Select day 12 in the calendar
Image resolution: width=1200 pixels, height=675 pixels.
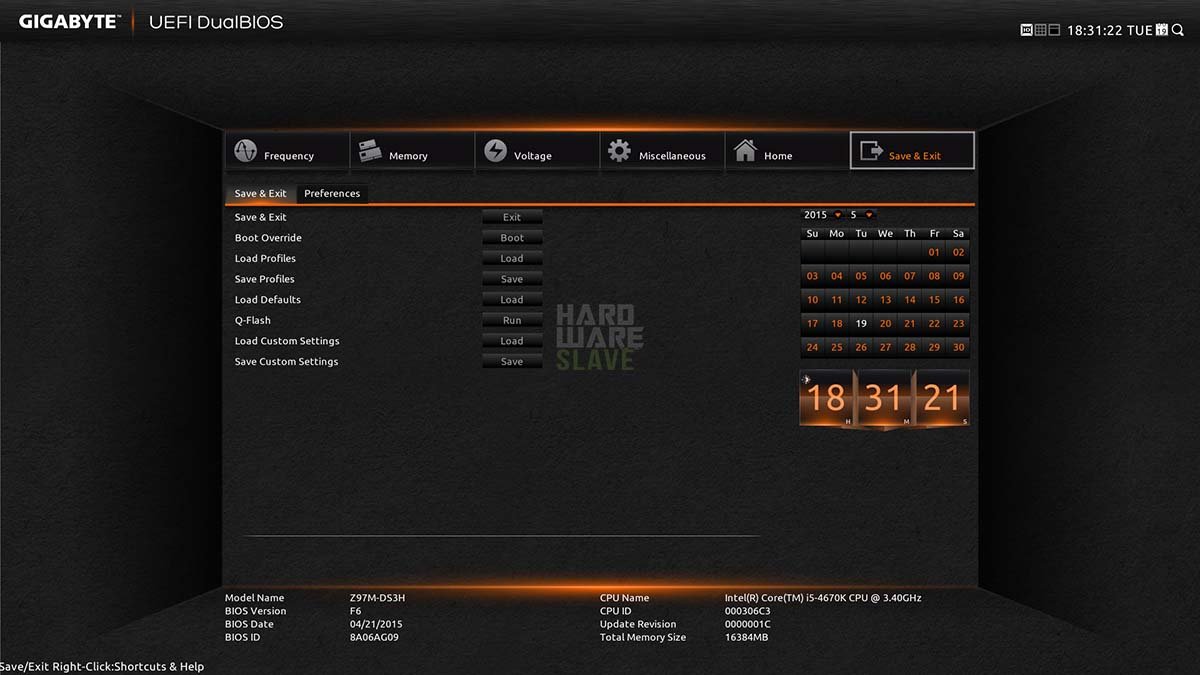tap(861, 300)
